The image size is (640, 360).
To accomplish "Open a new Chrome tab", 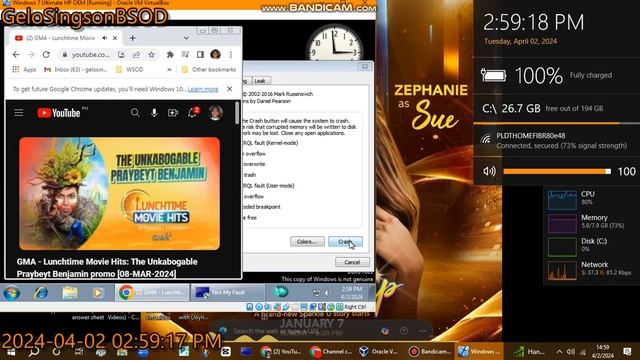I will point(132,38).
